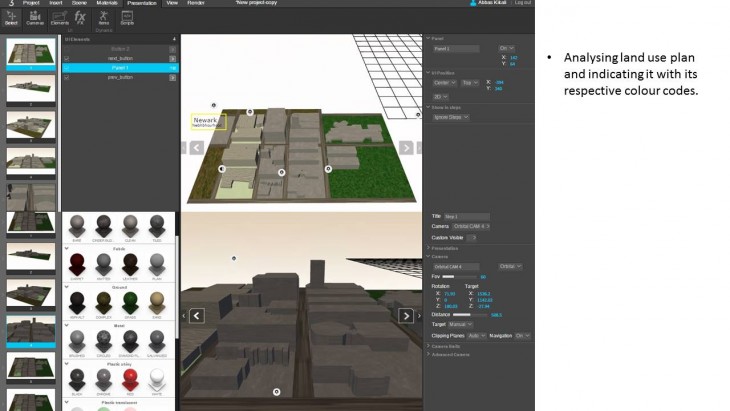The width and height of the screenshot is (730, 411).
Task: Click the Cameras toolbar icon
Action: point(35,18)
